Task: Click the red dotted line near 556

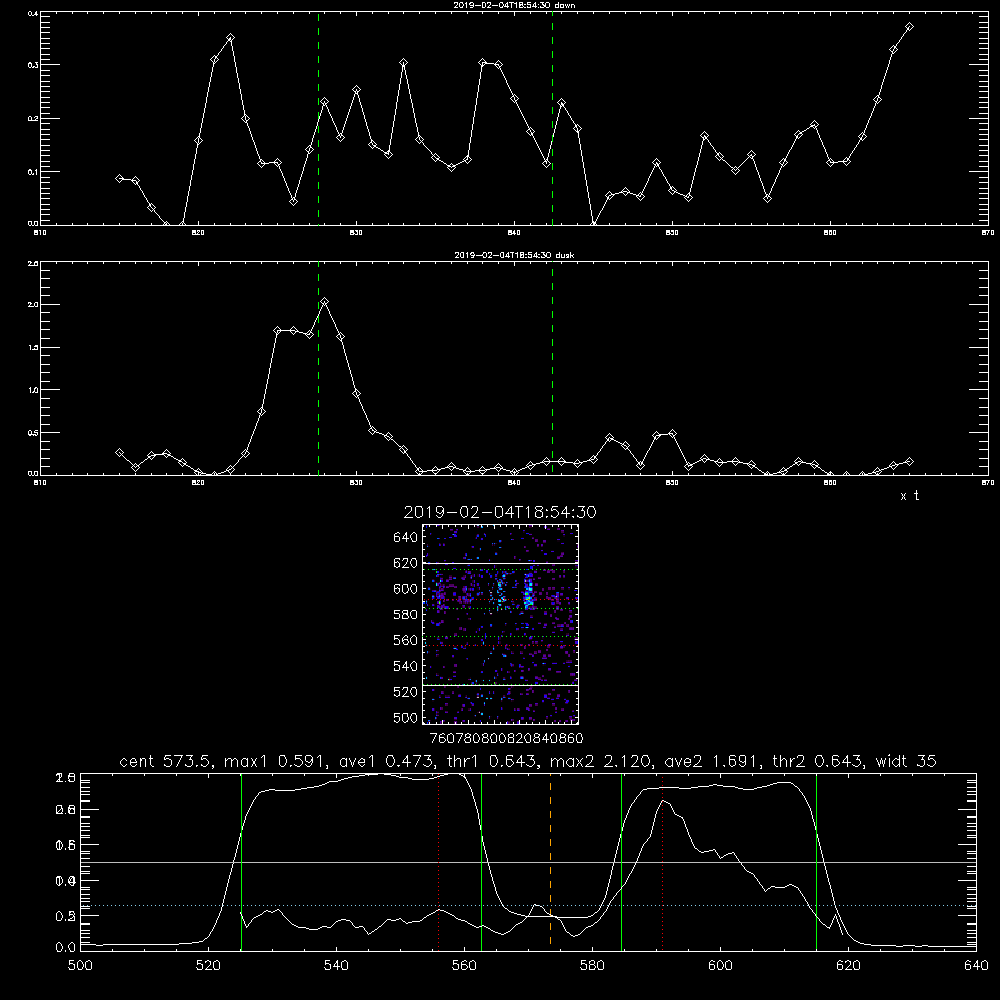Action: click(438, 861)
